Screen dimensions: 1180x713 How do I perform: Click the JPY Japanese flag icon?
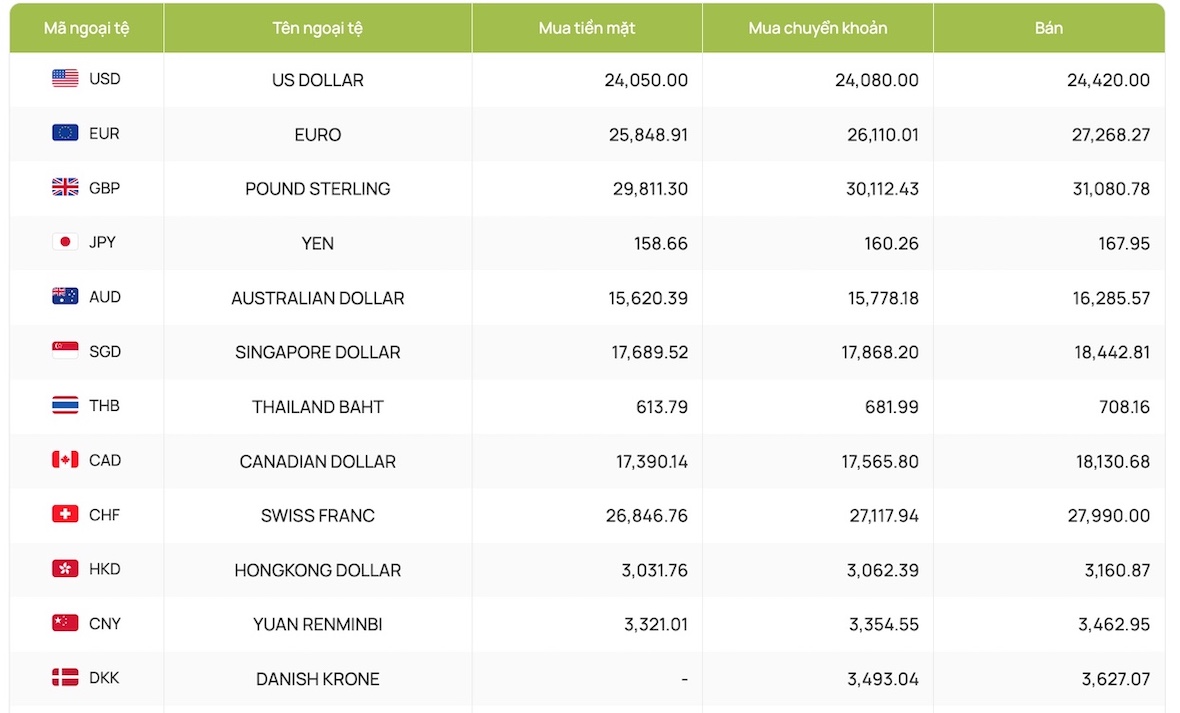[x=65, y=242]
